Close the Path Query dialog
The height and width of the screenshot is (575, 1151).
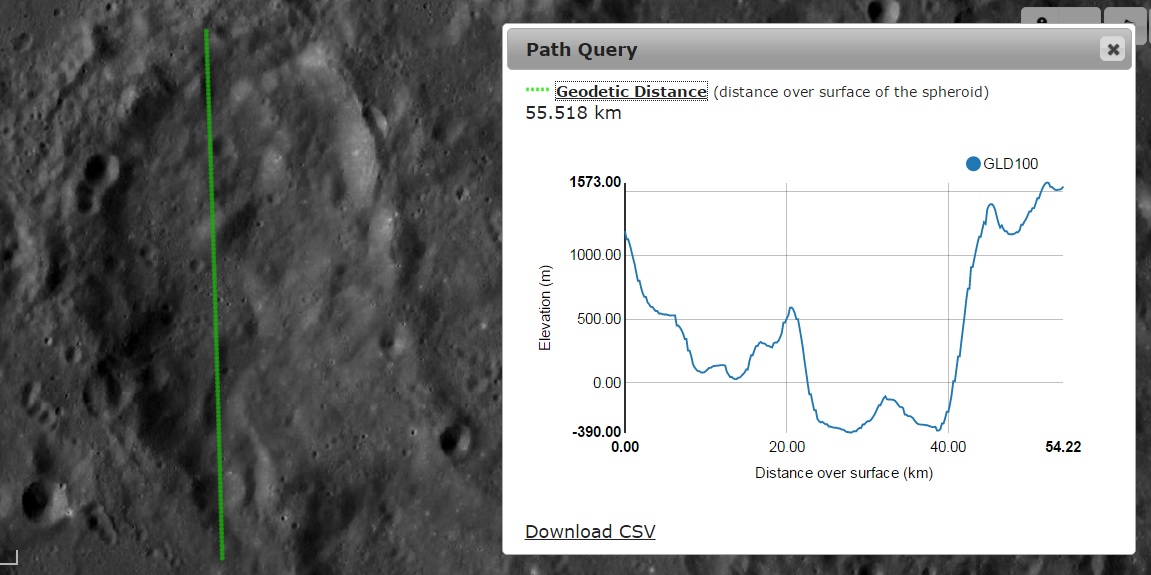(1113, 50)
